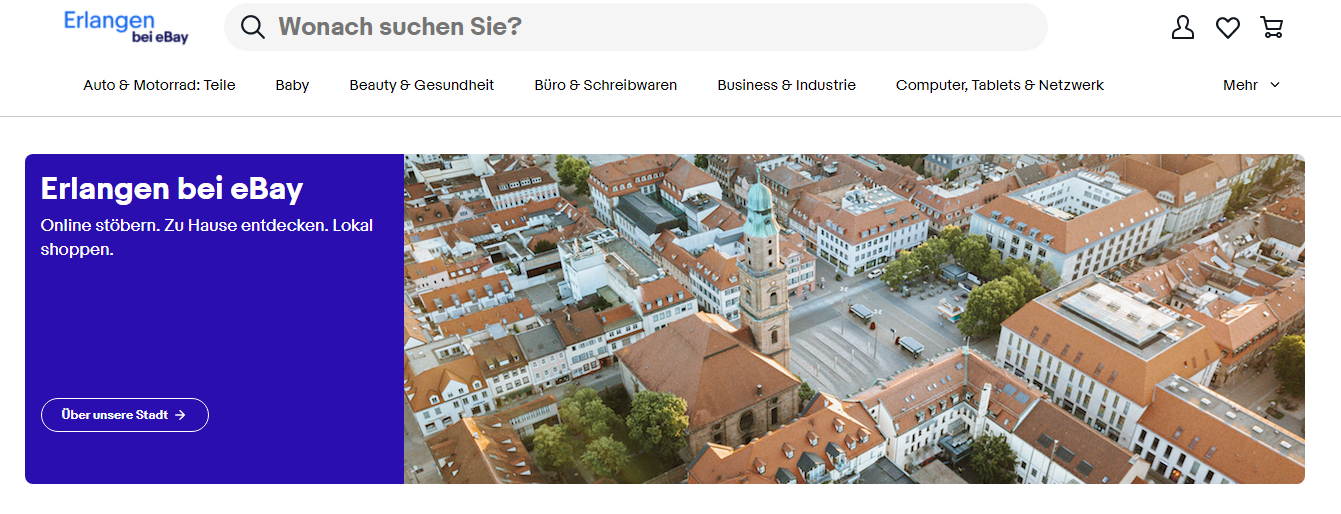This screenshot has height=514, width=1341.
Task: Expand the Mehr categories menu
Action: tap(1240, 85)
